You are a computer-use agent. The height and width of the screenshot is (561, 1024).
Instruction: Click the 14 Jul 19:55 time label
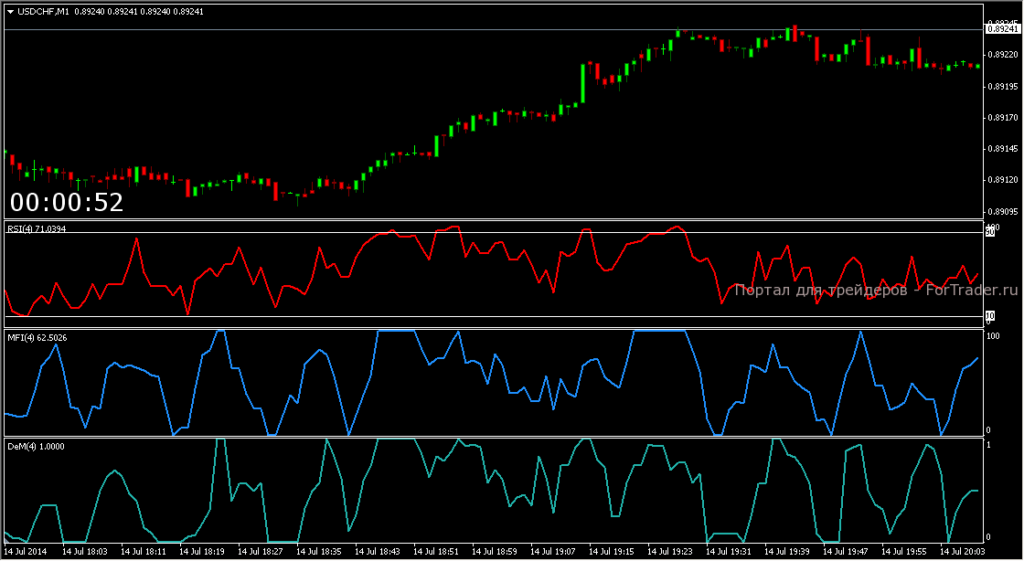(905, 552)
